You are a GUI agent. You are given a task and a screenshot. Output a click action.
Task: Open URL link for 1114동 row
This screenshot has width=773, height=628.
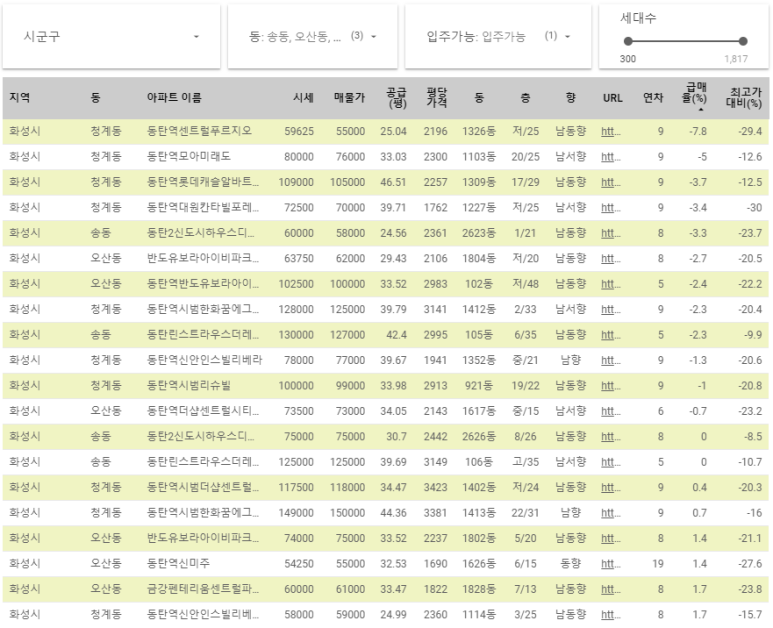click(x=611, y=615)
